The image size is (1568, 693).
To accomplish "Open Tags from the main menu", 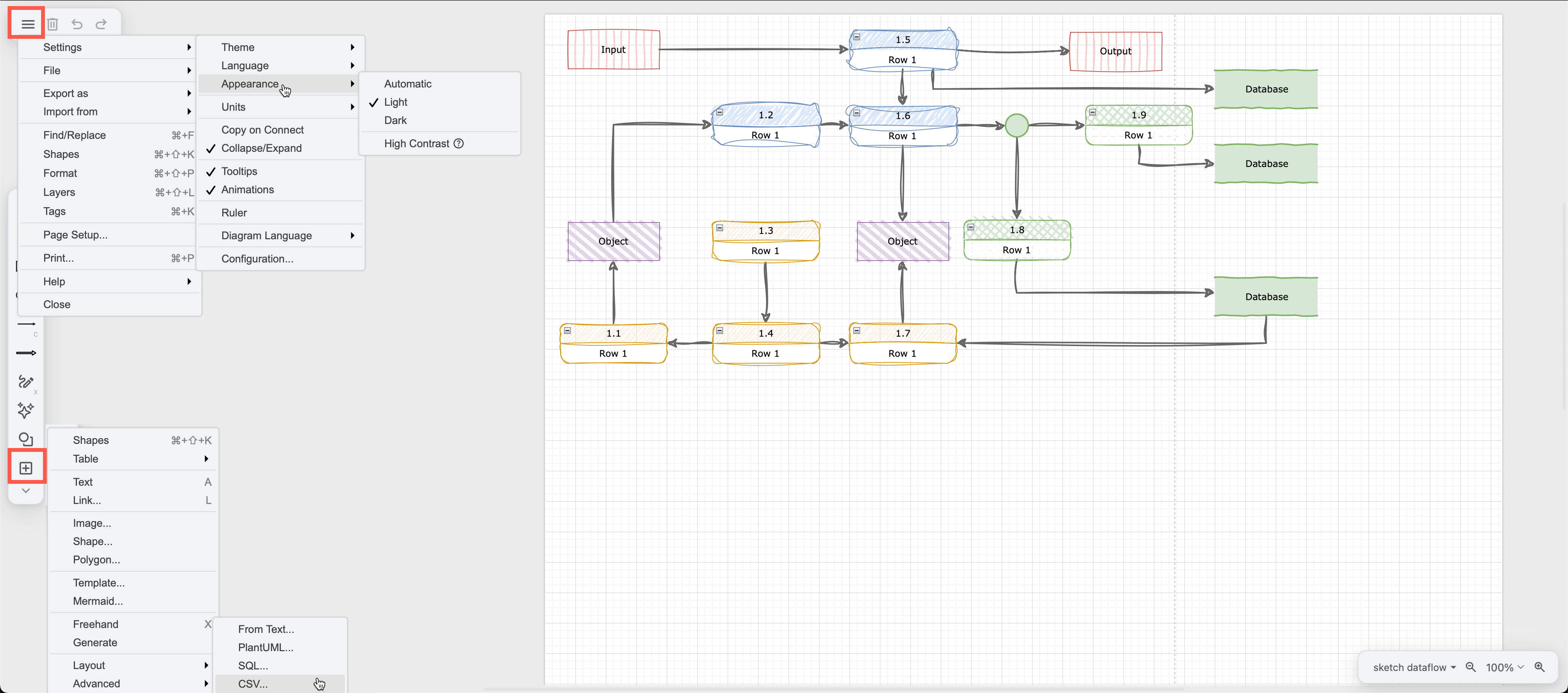I will 110,211.
